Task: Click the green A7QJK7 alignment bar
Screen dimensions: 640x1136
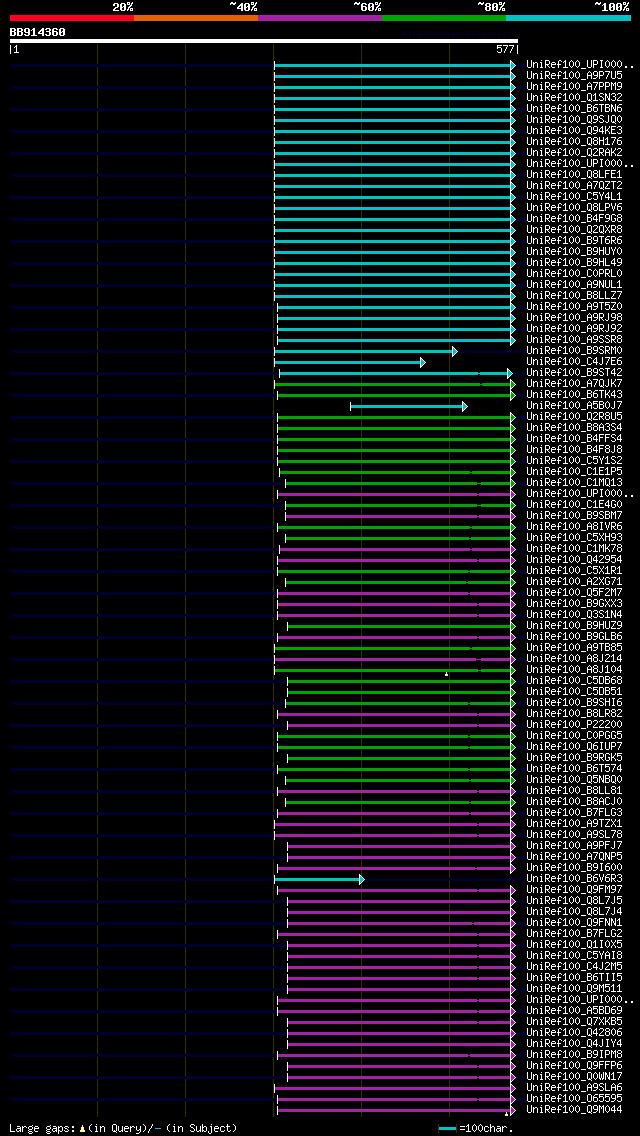Action: (394, 384)
